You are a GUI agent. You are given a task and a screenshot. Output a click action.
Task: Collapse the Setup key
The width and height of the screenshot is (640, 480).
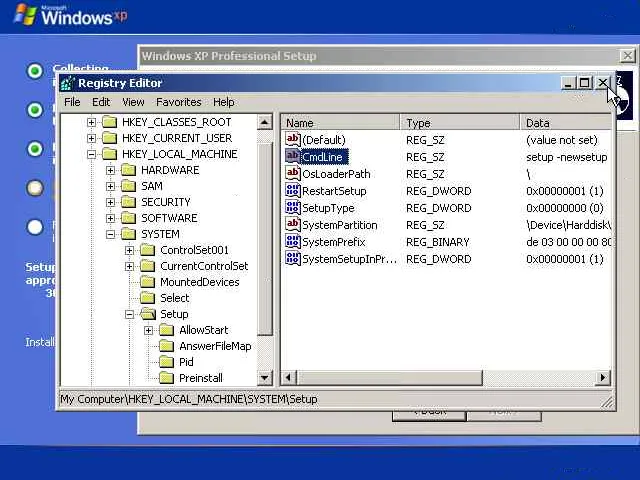(129, 314)
